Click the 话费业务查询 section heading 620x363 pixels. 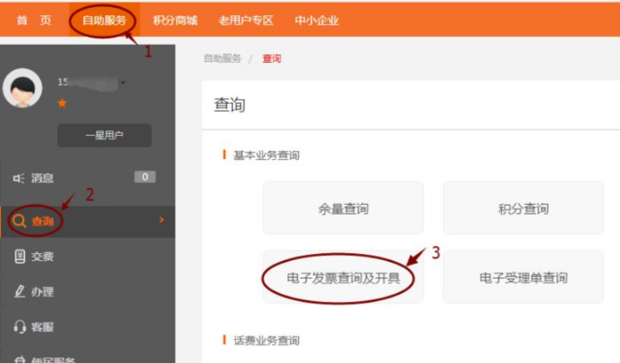(266, 340)
